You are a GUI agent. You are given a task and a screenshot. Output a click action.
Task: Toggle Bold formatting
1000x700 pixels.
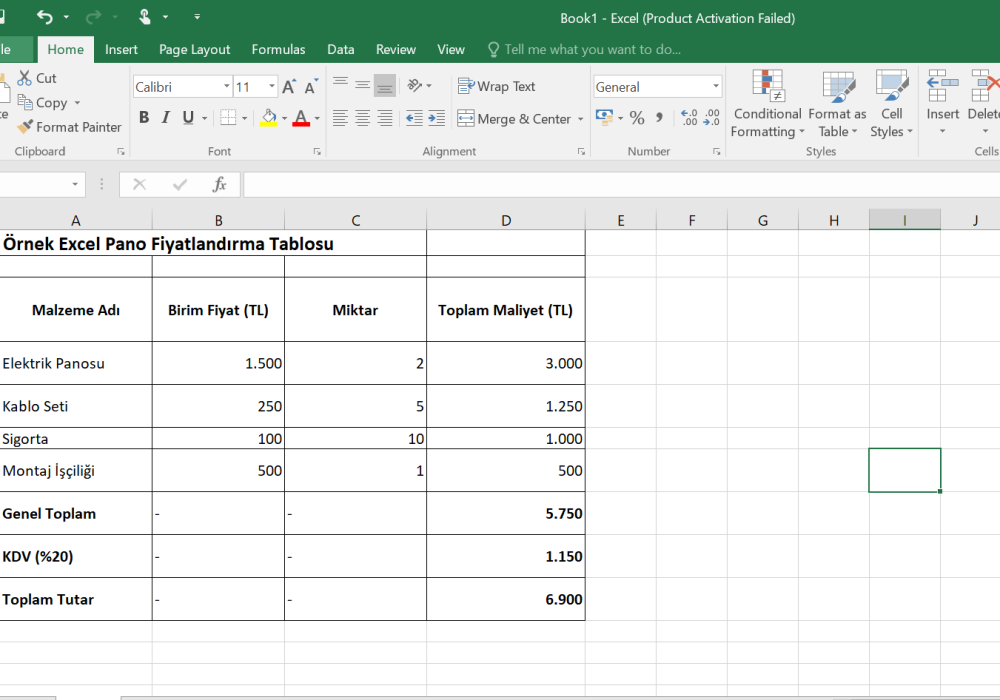pos(144,118)
